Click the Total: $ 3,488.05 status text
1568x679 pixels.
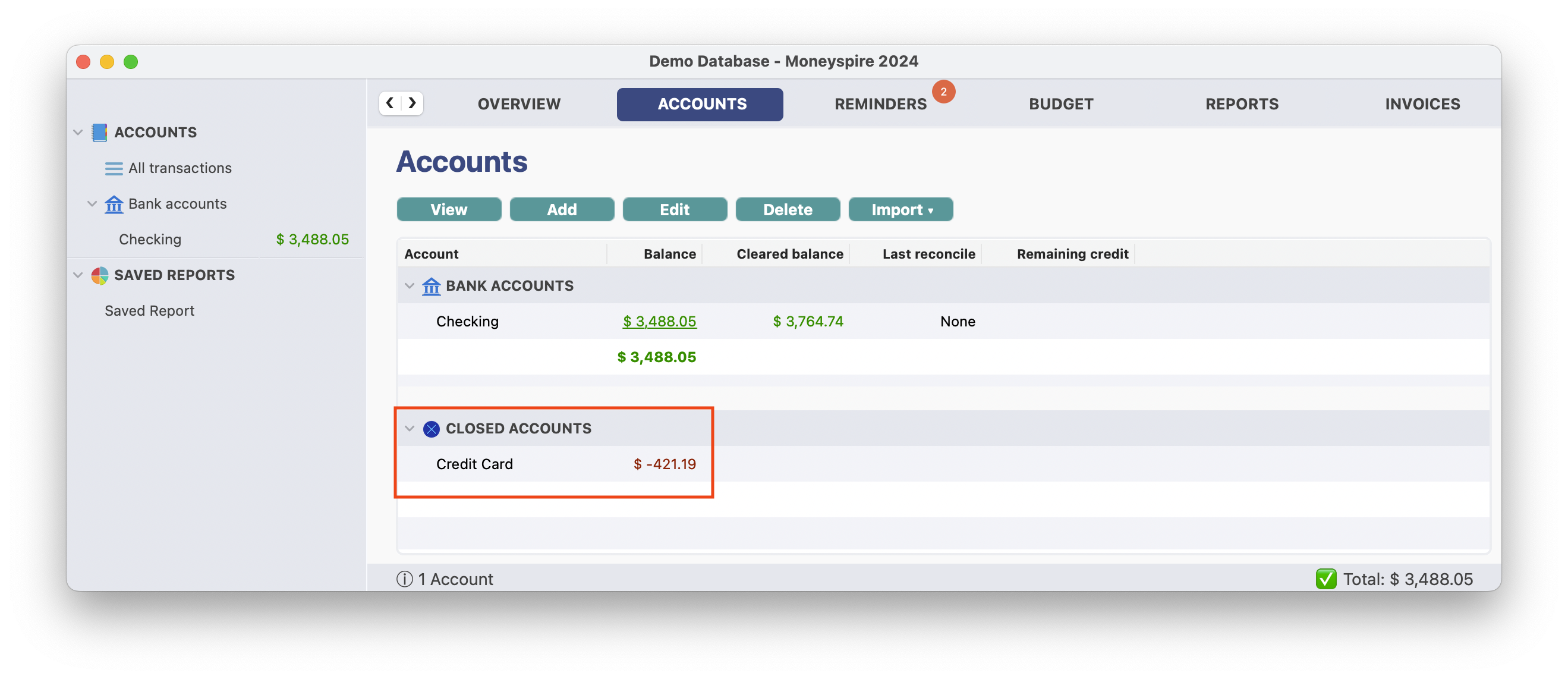click(1408, 579)
